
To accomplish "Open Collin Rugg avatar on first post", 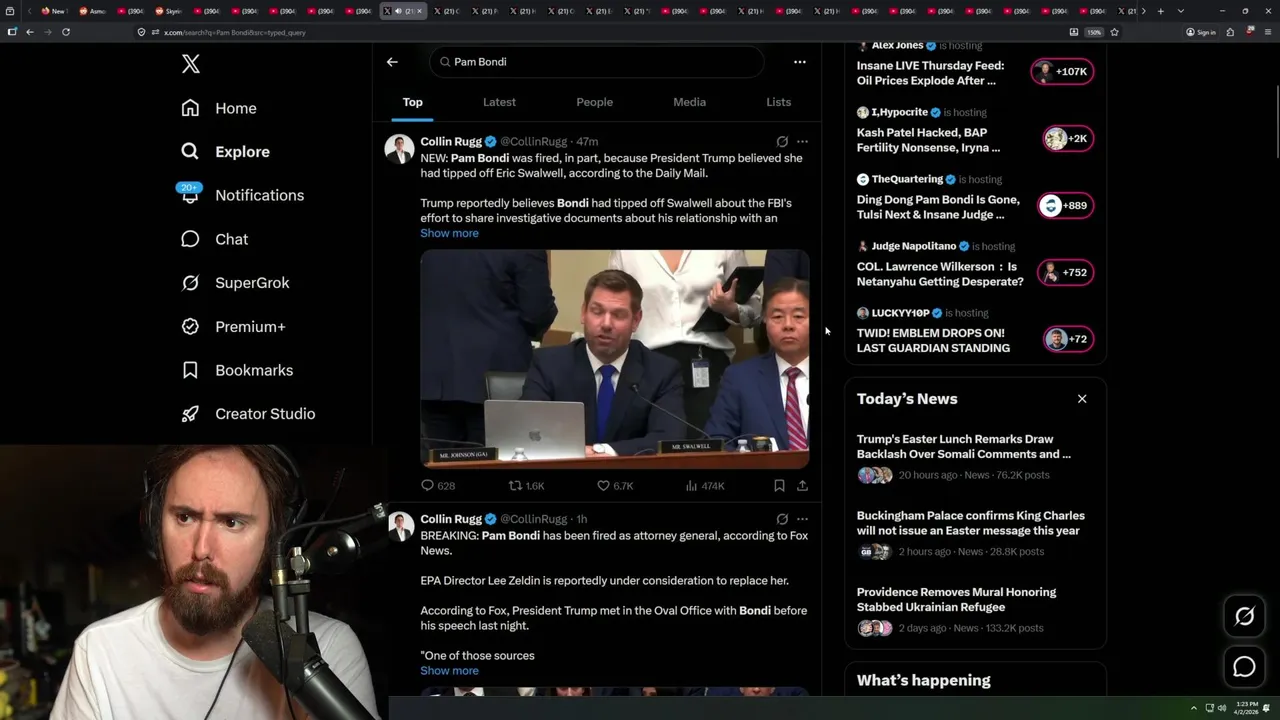I will point(400,149).
